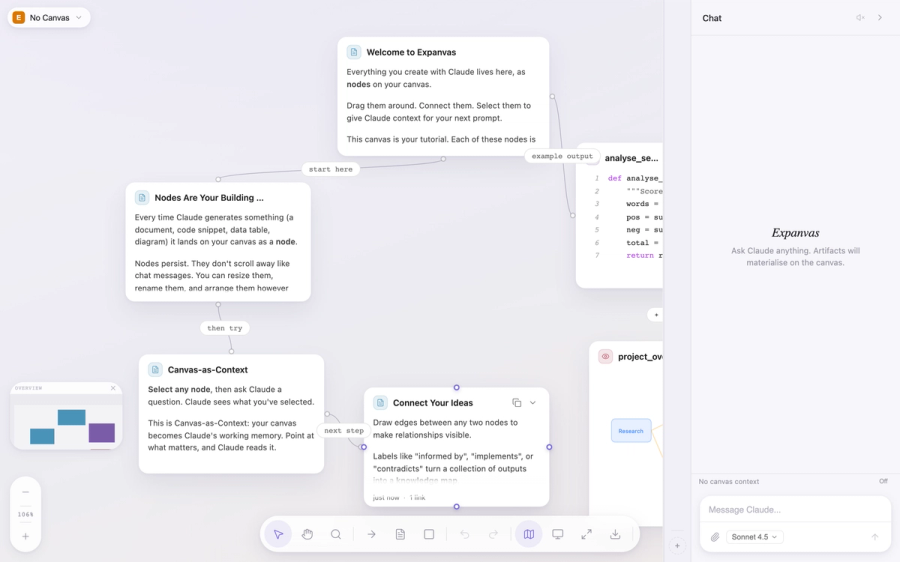This screenshot has width=900, height=562.
Task: Click the next step edge label
Action: click(344, 431)
